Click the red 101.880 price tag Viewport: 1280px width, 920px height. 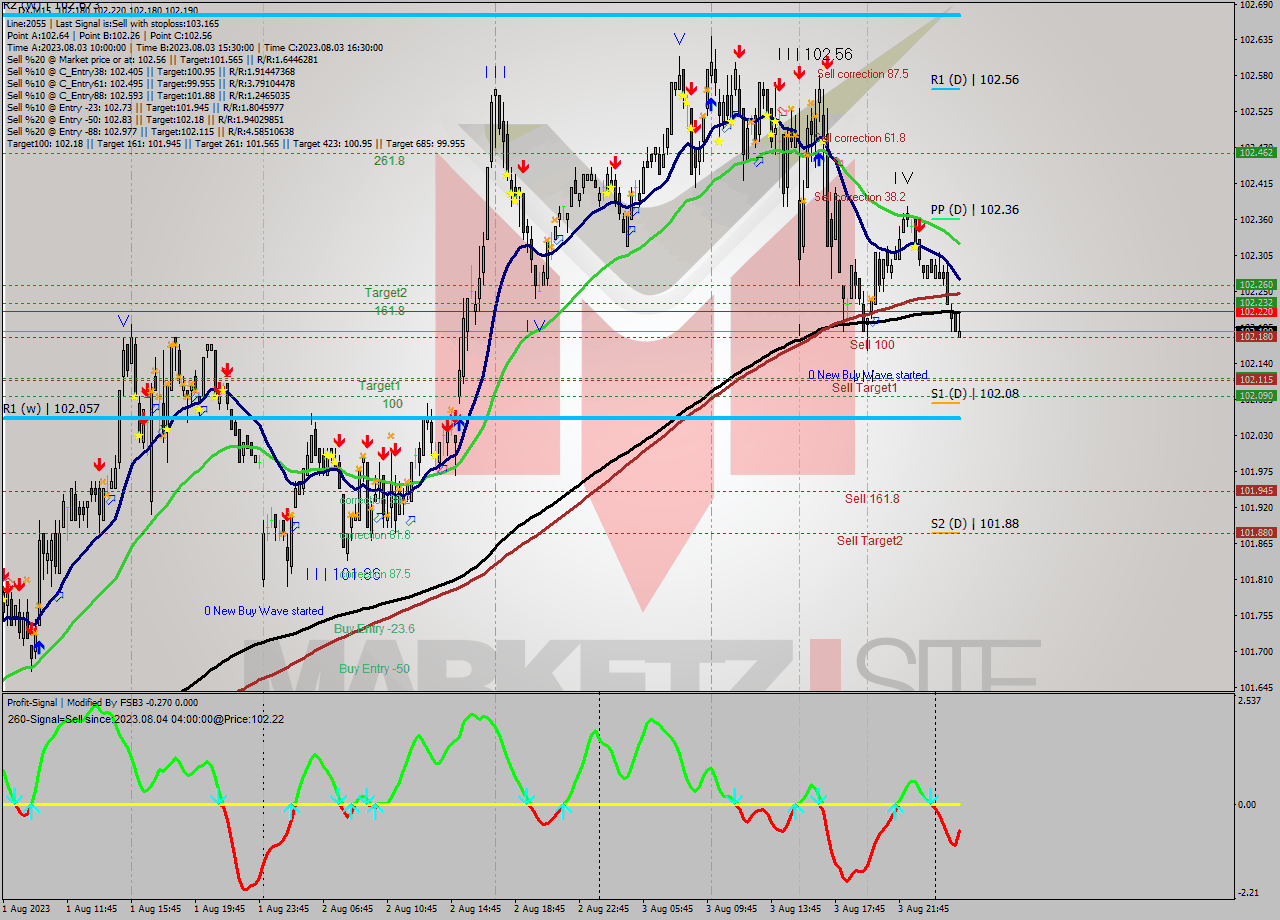(1256, 533)
